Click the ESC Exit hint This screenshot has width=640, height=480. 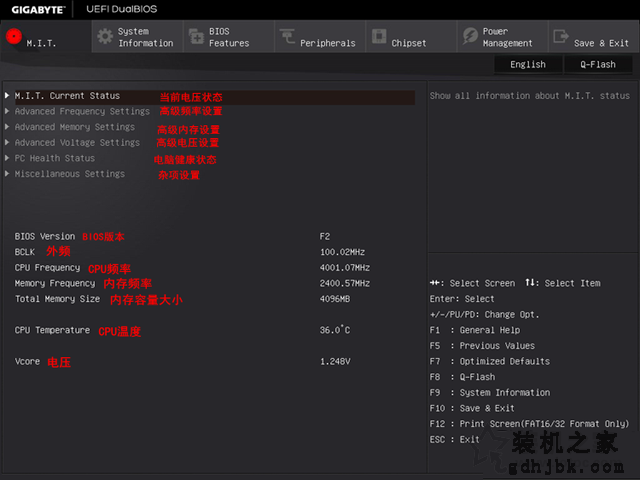pos(455,440)
